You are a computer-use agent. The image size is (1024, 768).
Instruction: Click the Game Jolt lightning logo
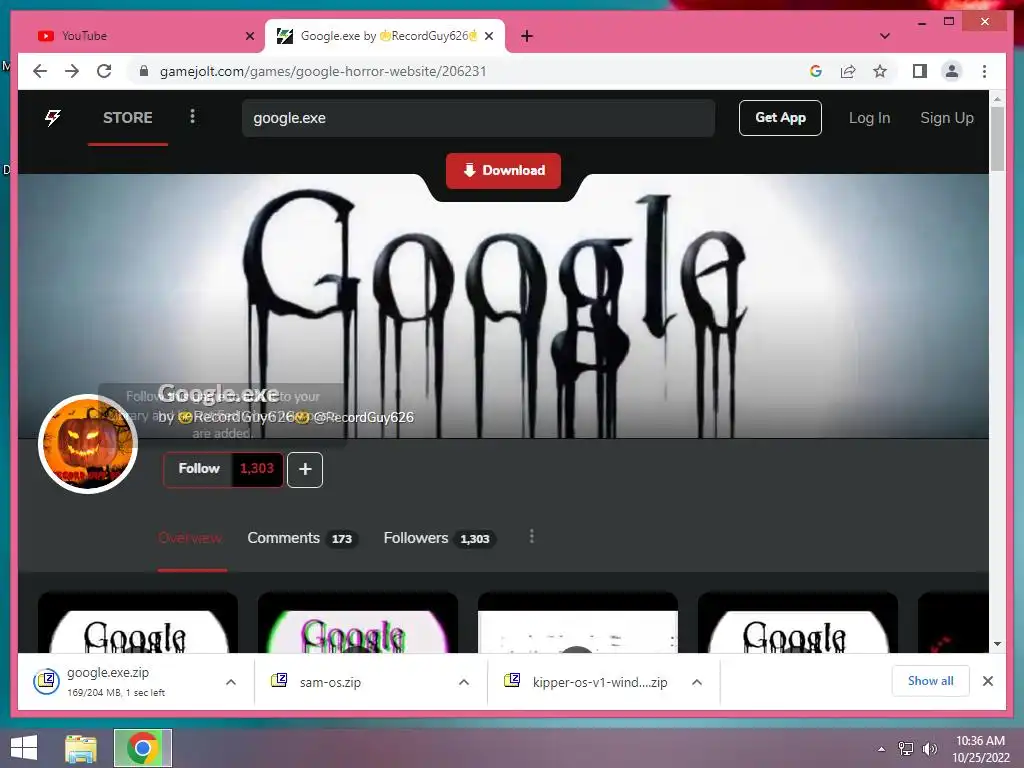click(x=52, y=118)
